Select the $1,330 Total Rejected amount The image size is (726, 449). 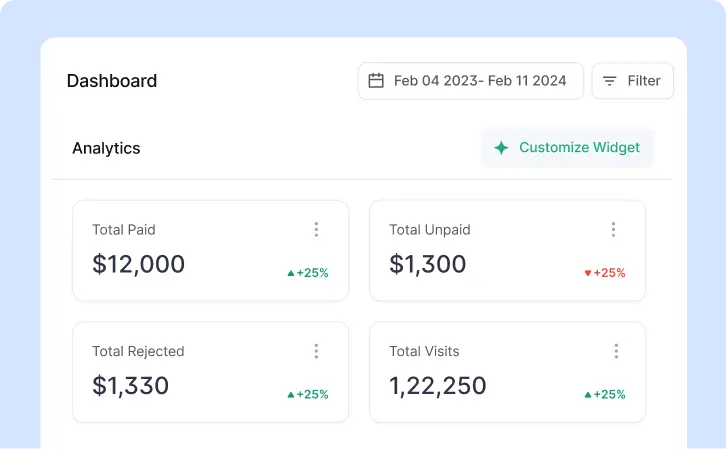pyautogui.click(x=130, y=386)
